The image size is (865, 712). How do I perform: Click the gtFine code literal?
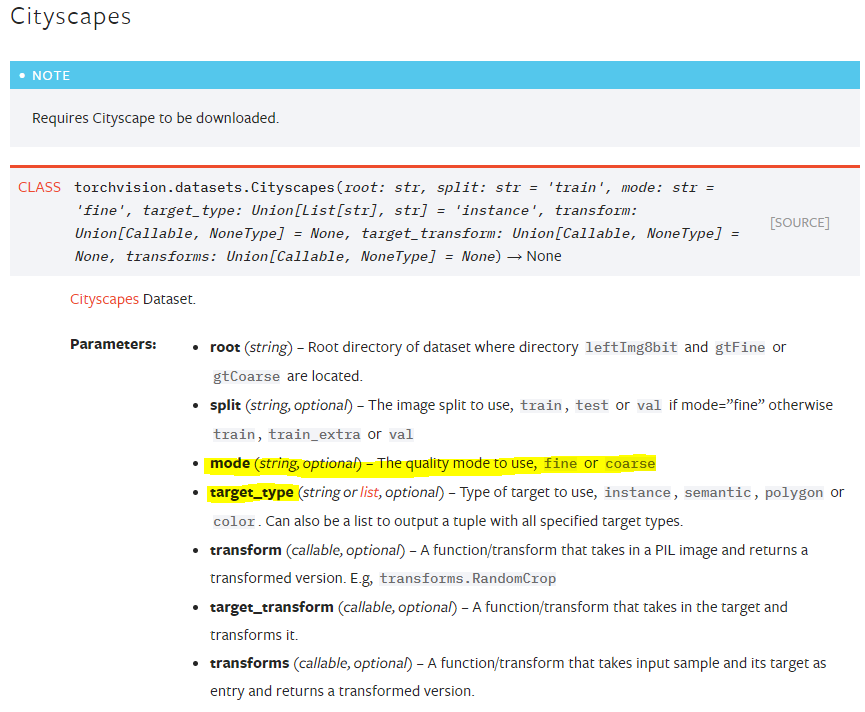[740, 347]
